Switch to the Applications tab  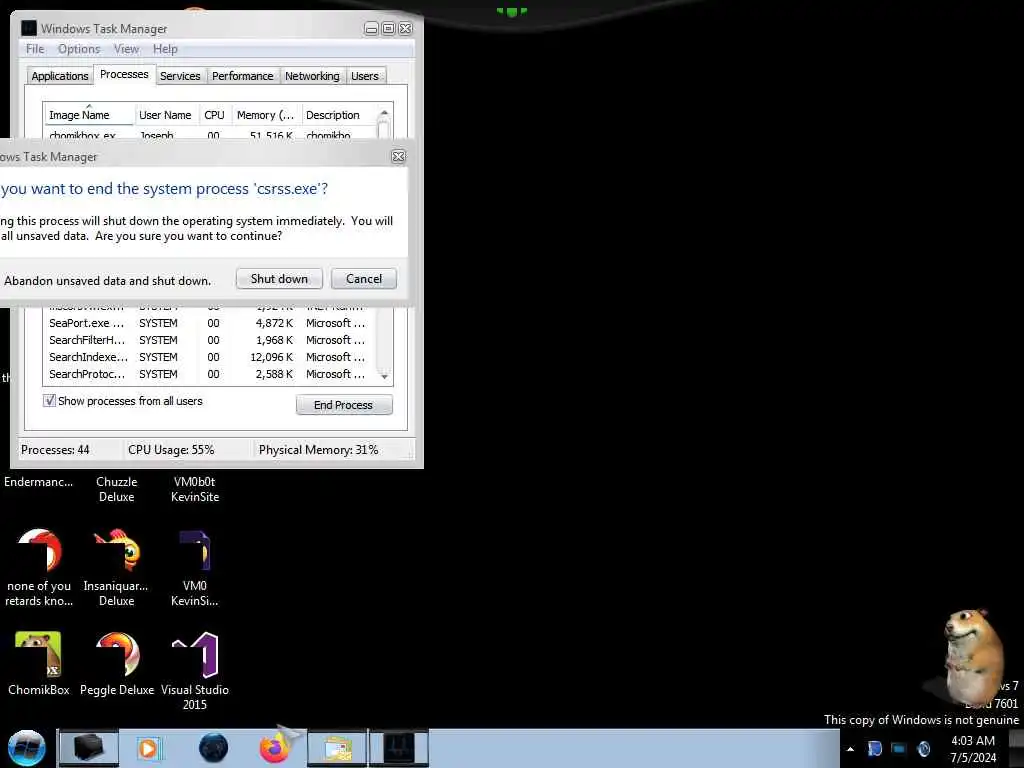(59, 76)
